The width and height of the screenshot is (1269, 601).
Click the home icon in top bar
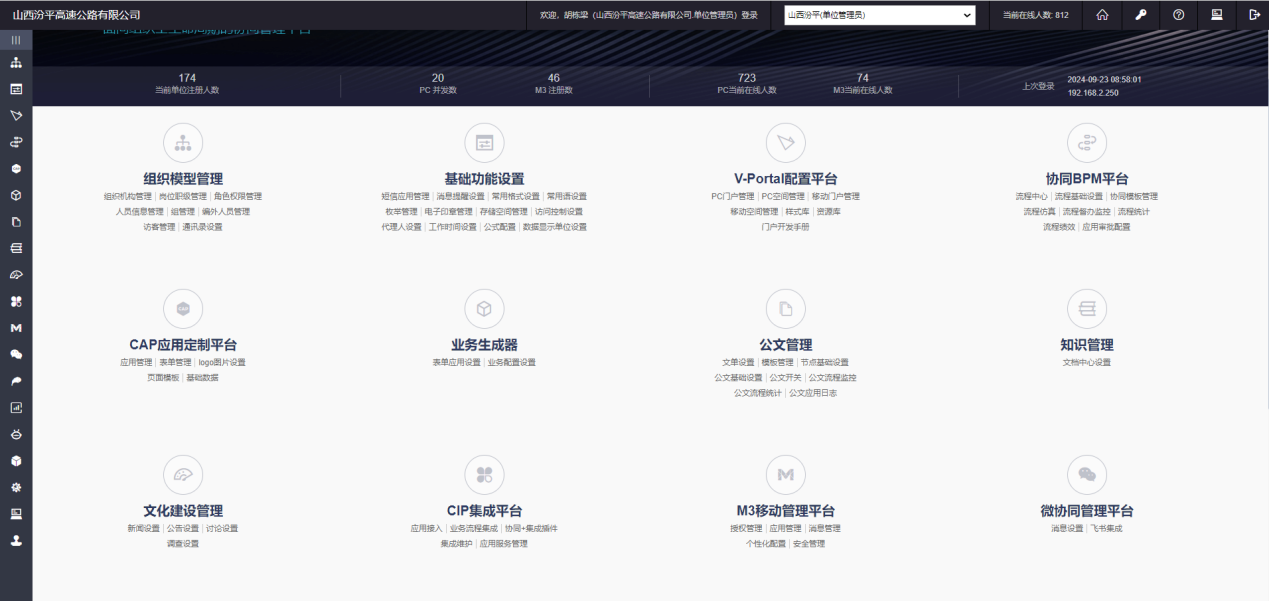1102,15
